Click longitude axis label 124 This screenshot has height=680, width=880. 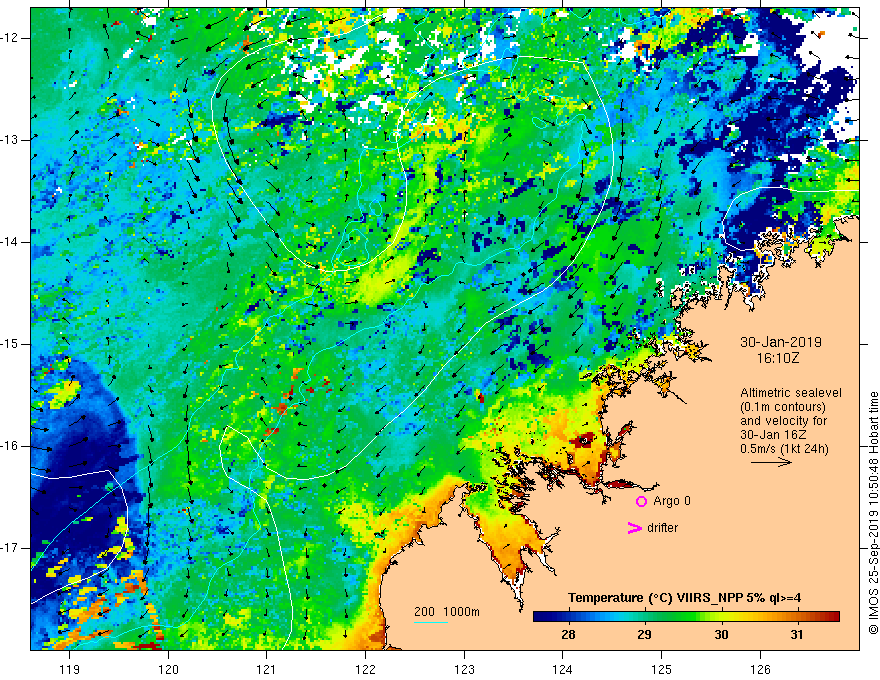pos(563,669)
